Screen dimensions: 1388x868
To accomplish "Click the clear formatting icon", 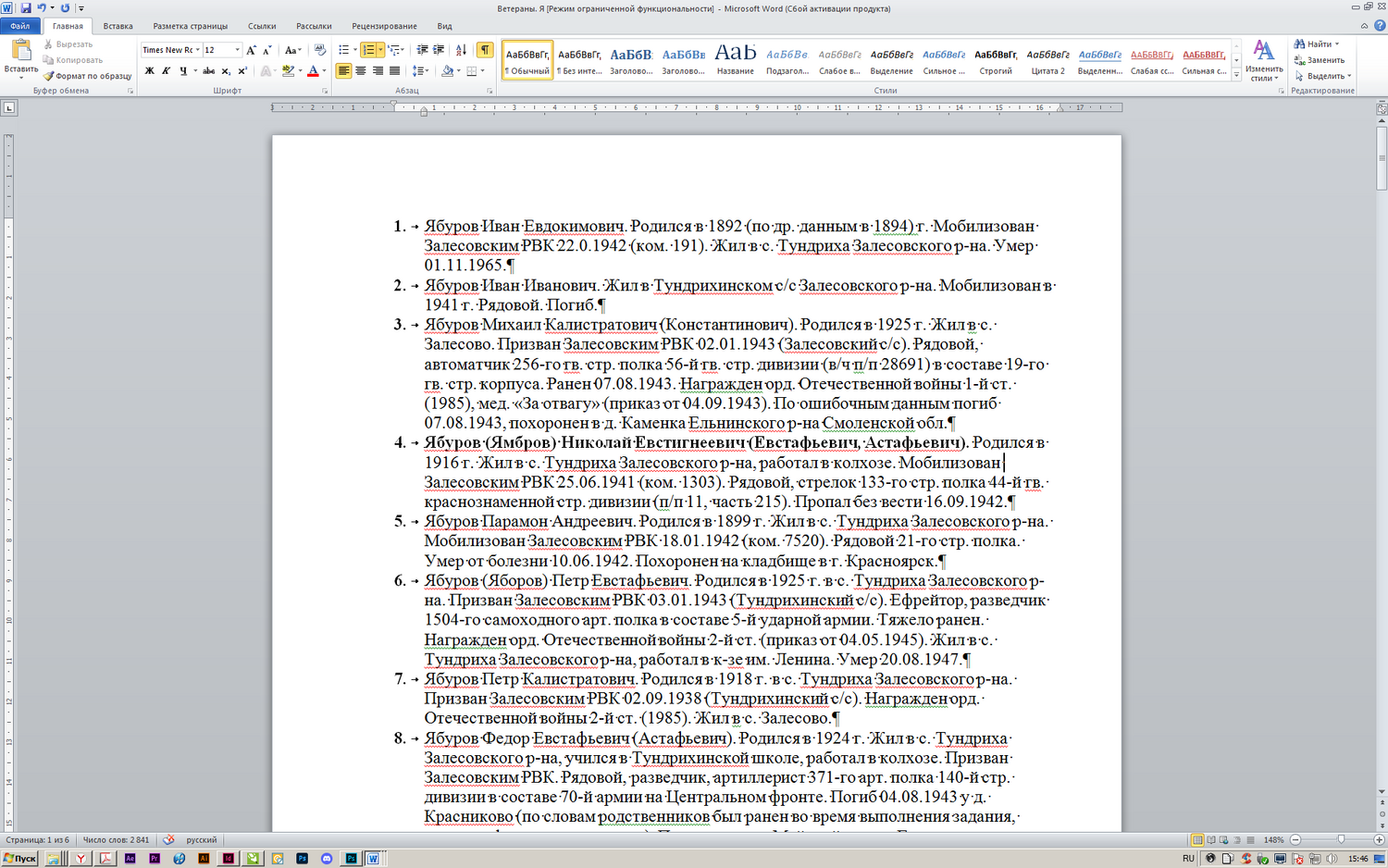I will point(320,50).
